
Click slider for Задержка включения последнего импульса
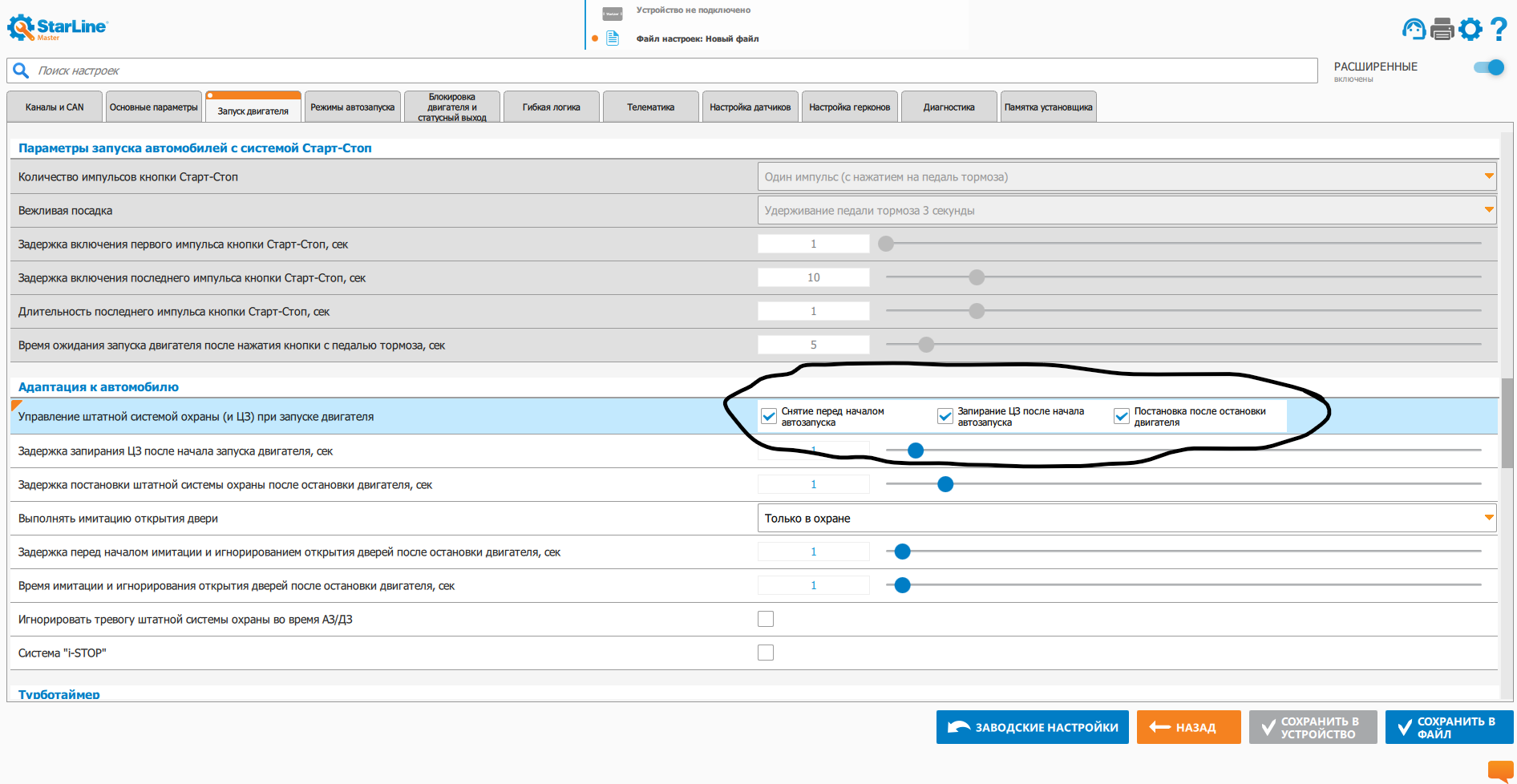pos(977,277)
